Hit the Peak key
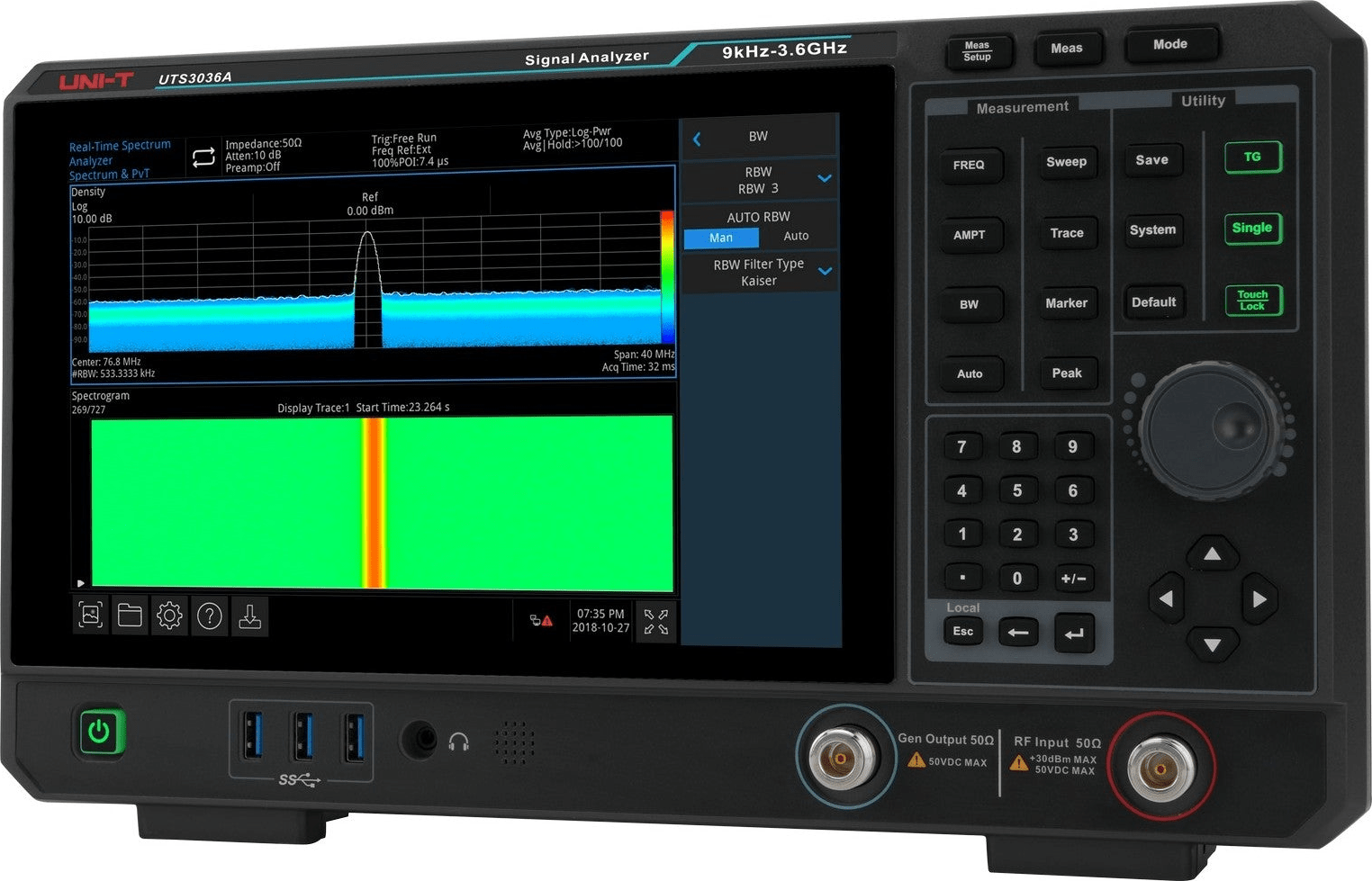The image size is (1372, 881). pos(1067,373)
